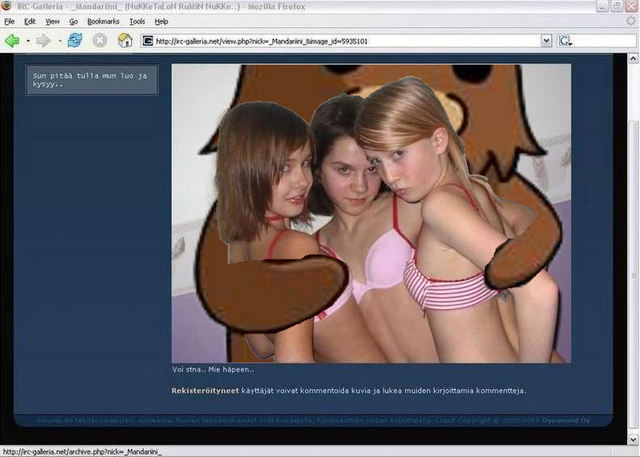Open the Forward button history dropdown

pos(57,41)
